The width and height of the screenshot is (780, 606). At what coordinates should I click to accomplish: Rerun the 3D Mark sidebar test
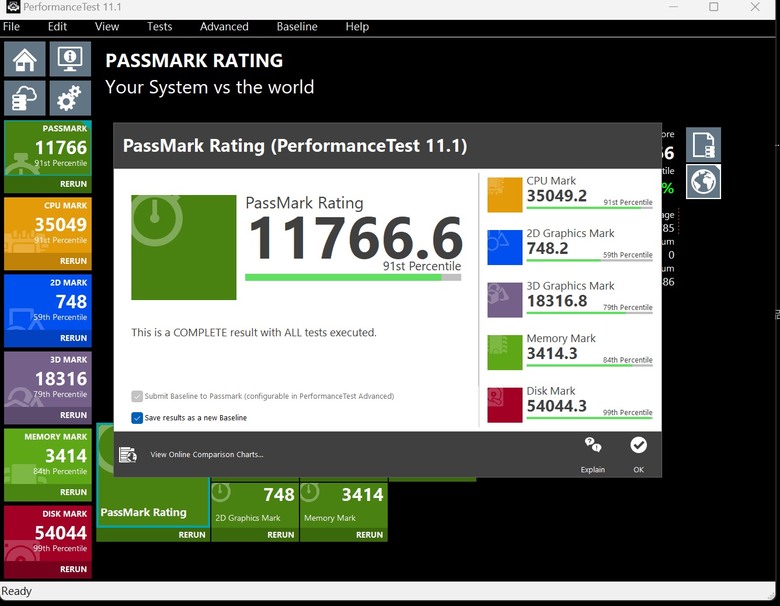[73, 415]
